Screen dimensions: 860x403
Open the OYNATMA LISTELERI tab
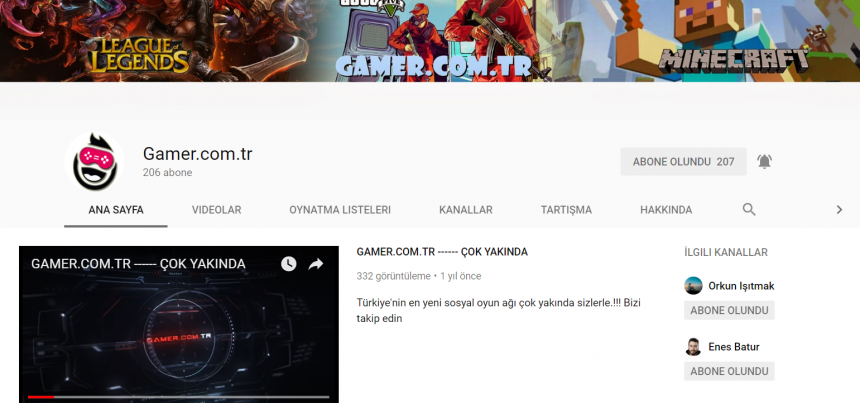pos(340,210)
